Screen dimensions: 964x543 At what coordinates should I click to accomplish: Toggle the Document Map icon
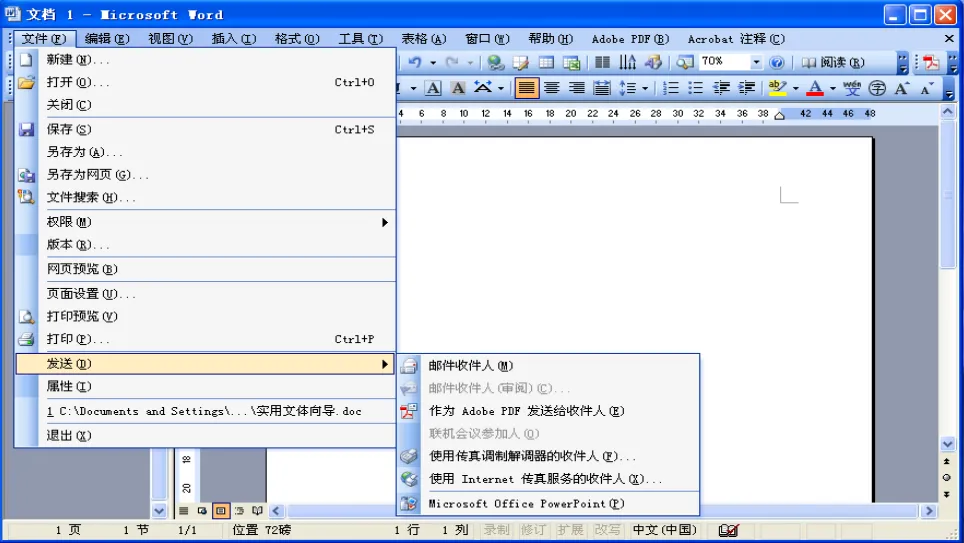(684, 62)
